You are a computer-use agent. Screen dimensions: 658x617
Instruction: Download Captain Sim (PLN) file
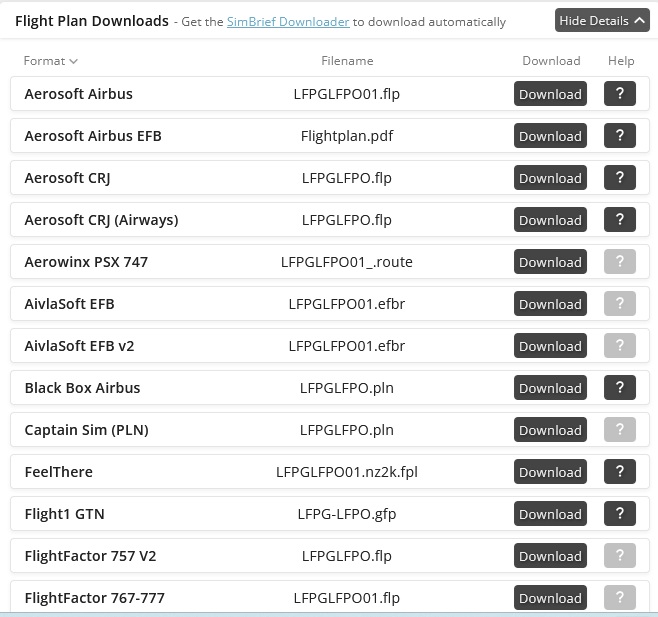click(550, 430)
